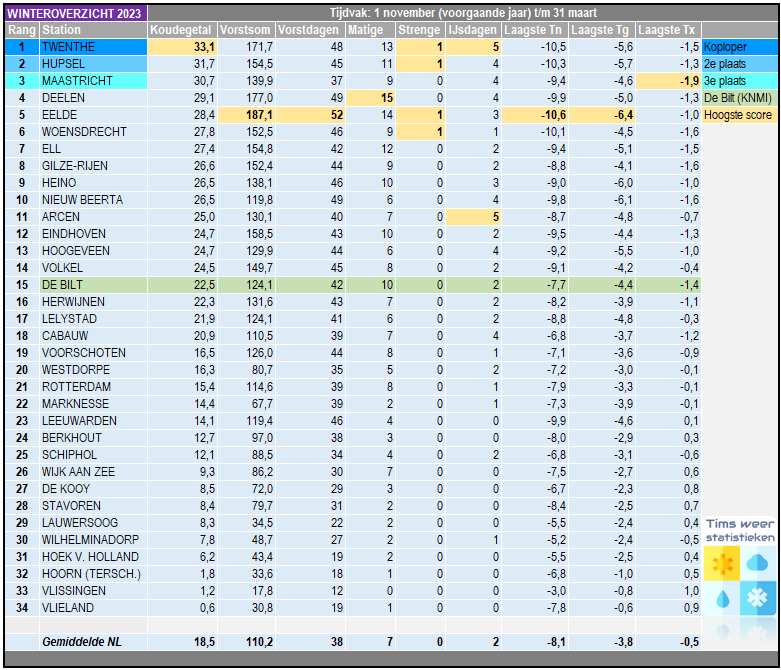Select the WINTEROVERZICHT 2023 title cell

76,13
